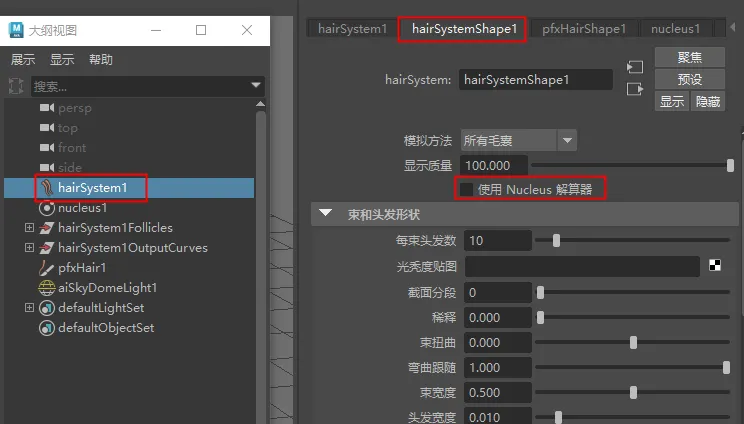Expand the hairSystem1OutputCurves tree node
Screen dimensions: 744x424
(x=29, y=248)
